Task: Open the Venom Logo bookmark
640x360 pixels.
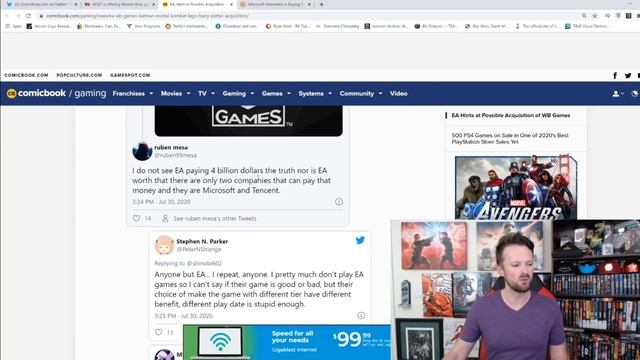Action: (49, 26)
